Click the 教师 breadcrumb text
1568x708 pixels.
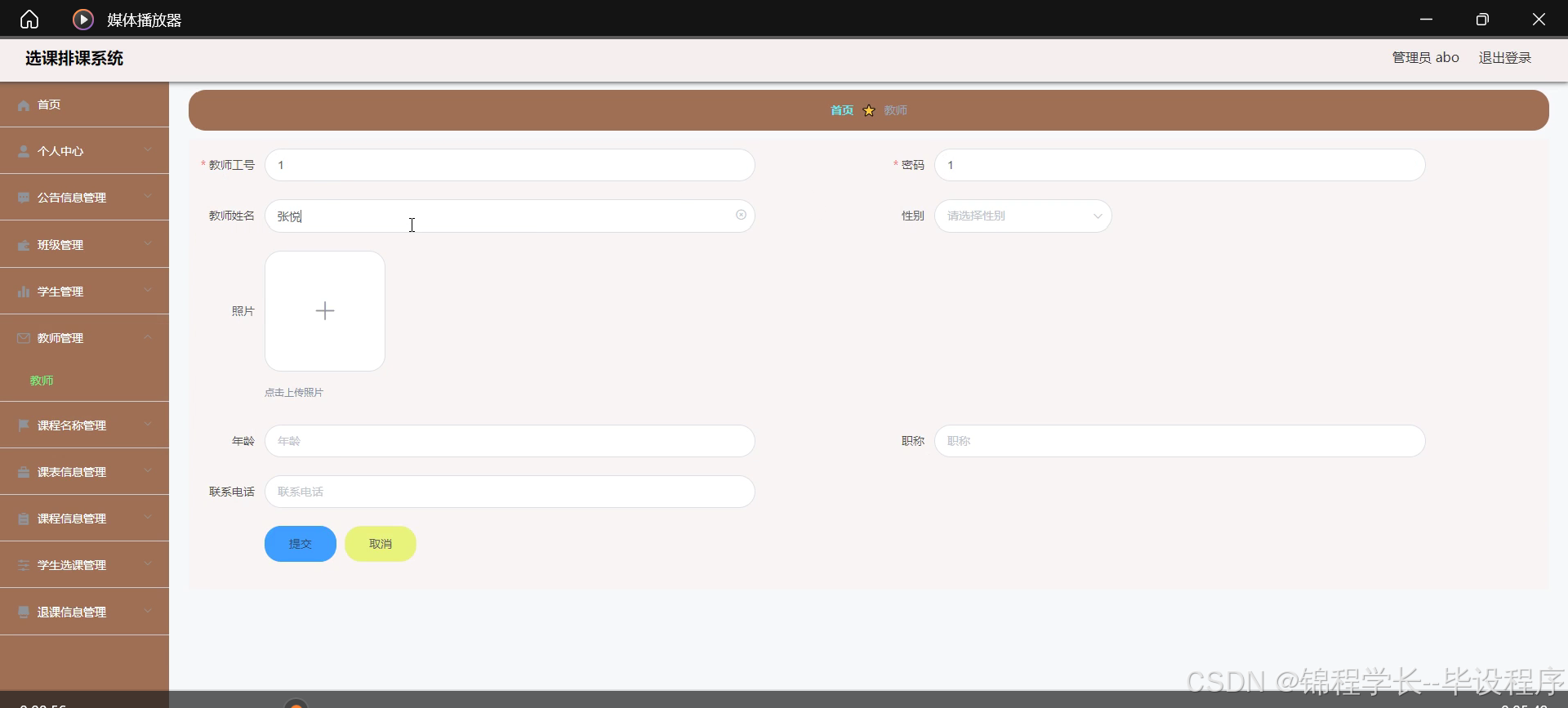[x=895, y=110]
